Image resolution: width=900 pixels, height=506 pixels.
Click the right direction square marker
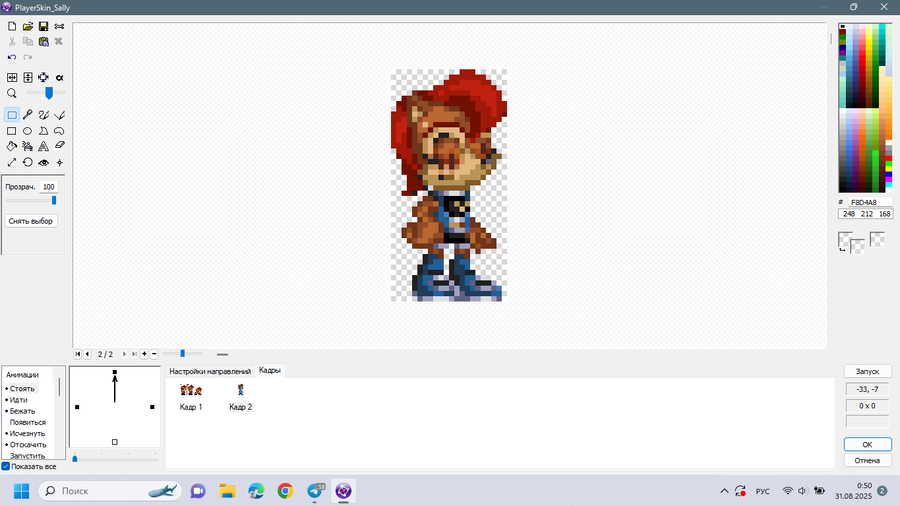pos(152,407)
